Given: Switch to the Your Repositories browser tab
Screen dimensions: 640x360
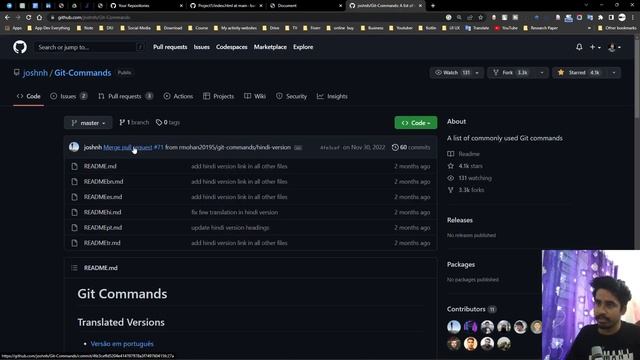Looking at the screenshot, I should coord(147,6).
